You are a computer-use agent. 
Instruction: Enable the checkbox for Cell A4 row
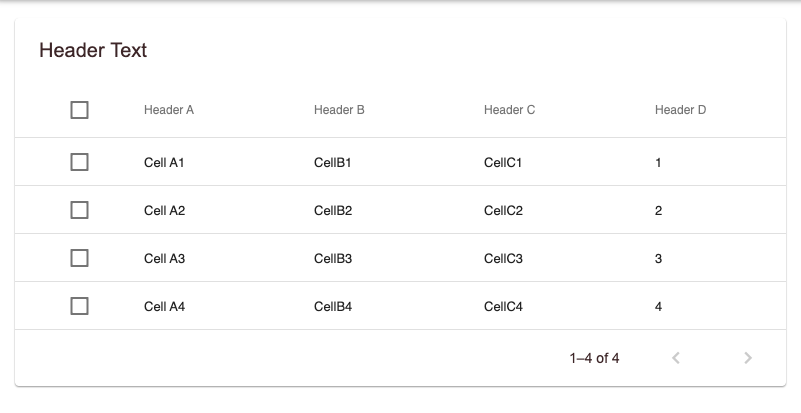click(x=80, y=306)
